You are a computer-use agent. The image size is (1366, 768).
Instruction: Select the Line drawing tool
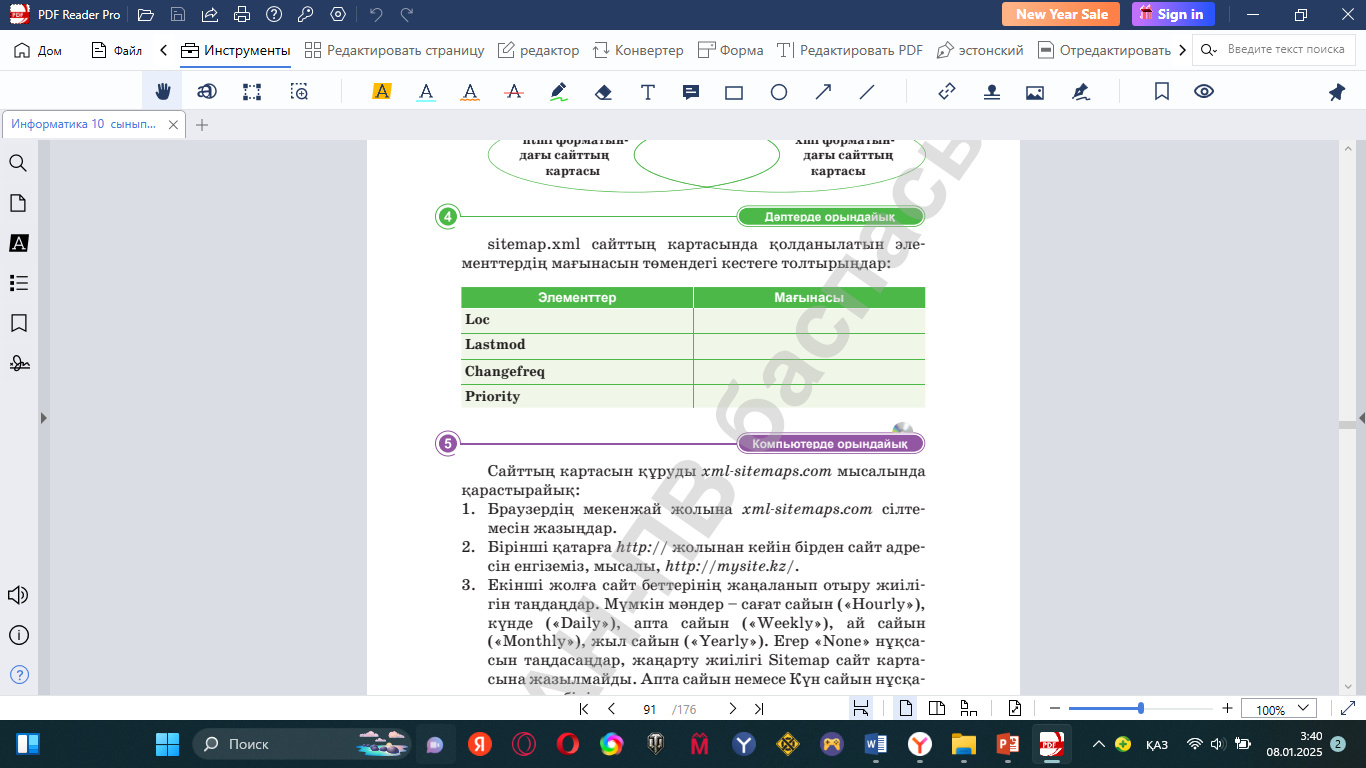click(867, 92)
